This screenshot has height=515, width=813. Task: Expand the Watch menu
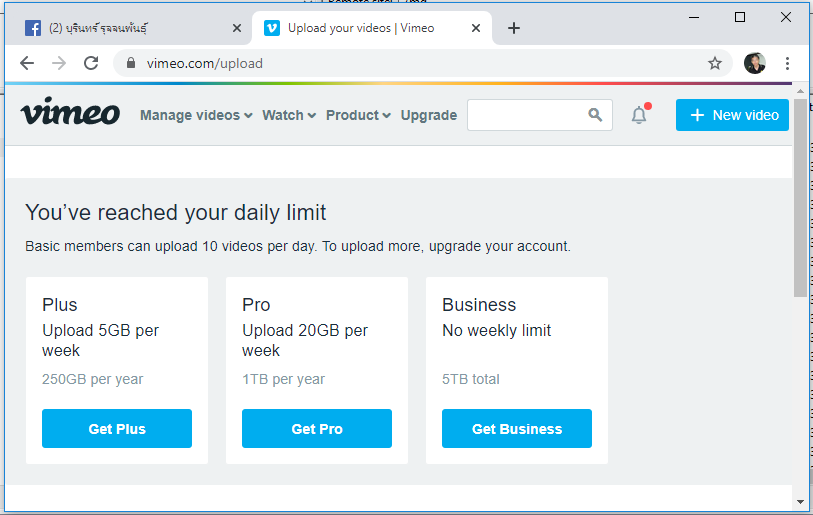pos(289,115)
